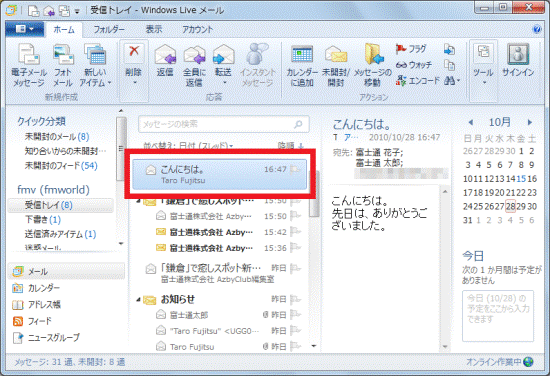
Task: Click the quick access reply icon
Action: click(49, 11)
